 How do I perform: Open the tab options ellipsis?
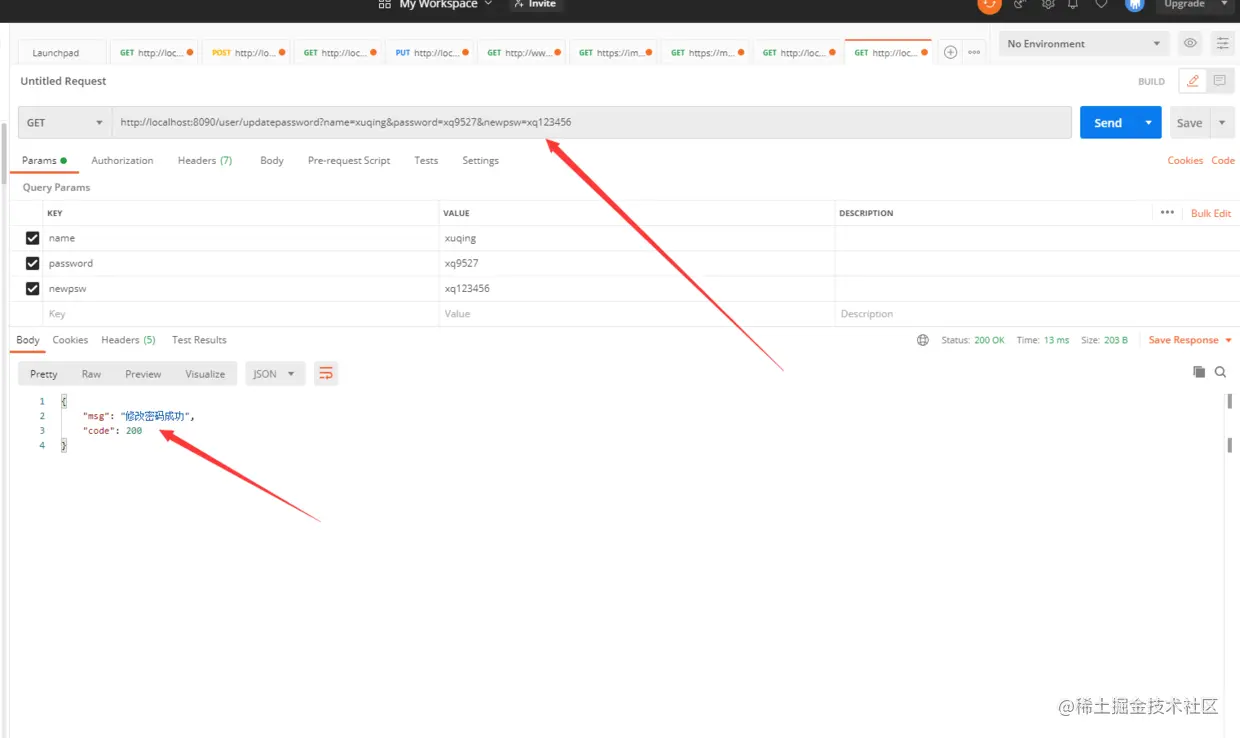(x=974, y=52)
